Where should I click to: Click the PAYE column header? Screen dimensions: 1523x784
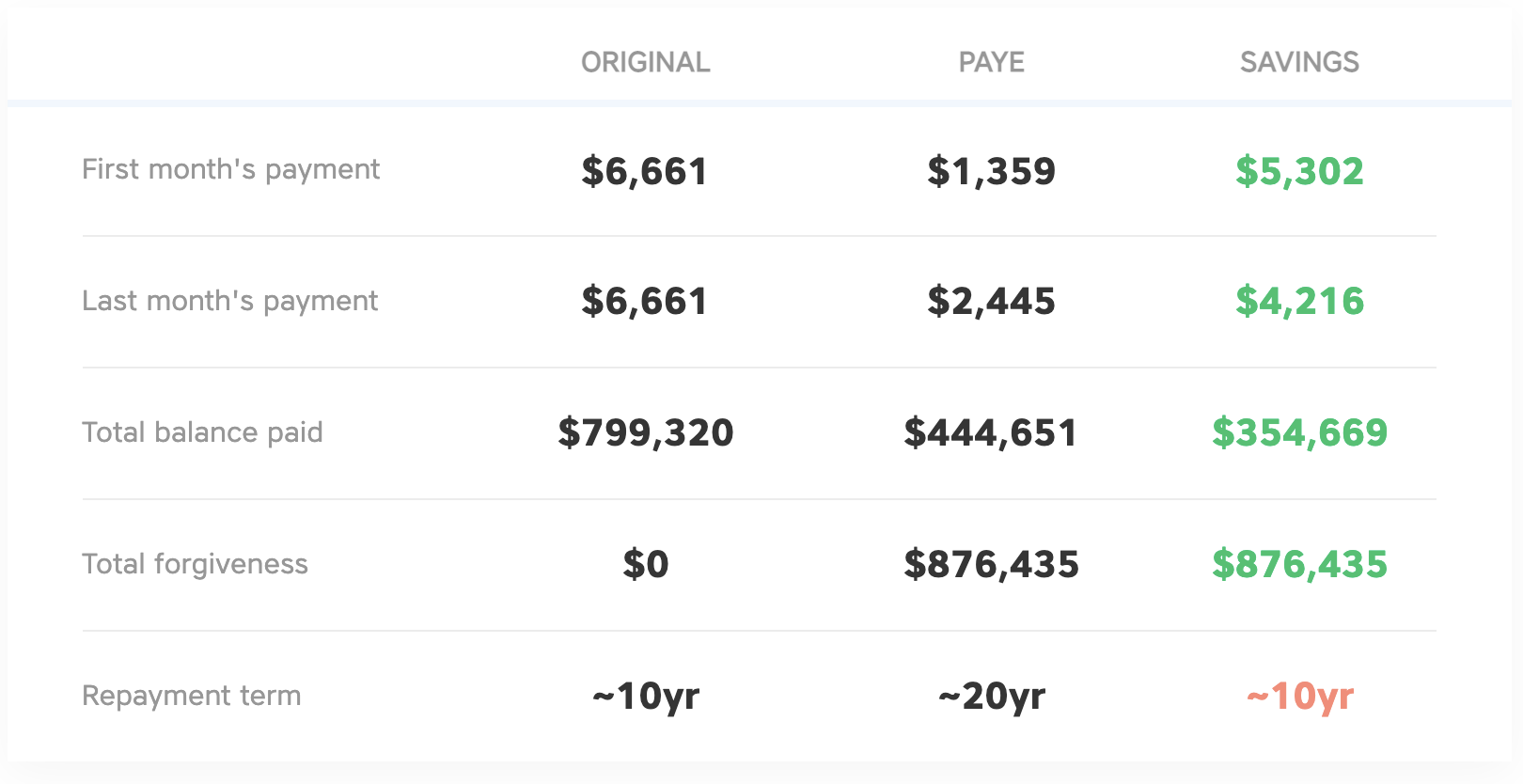pyautogui.click(x=991, y=62)
